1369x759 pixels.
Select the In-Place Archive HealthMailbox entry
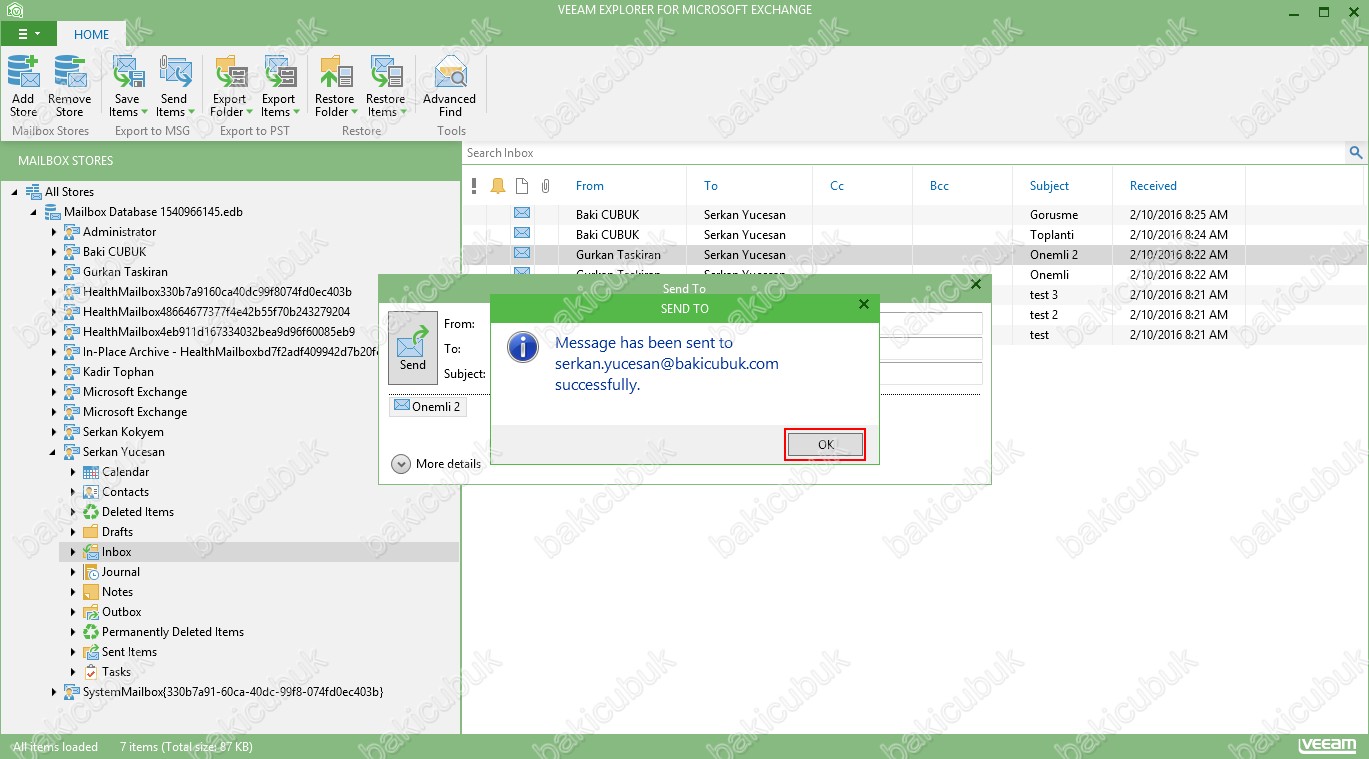231,352
